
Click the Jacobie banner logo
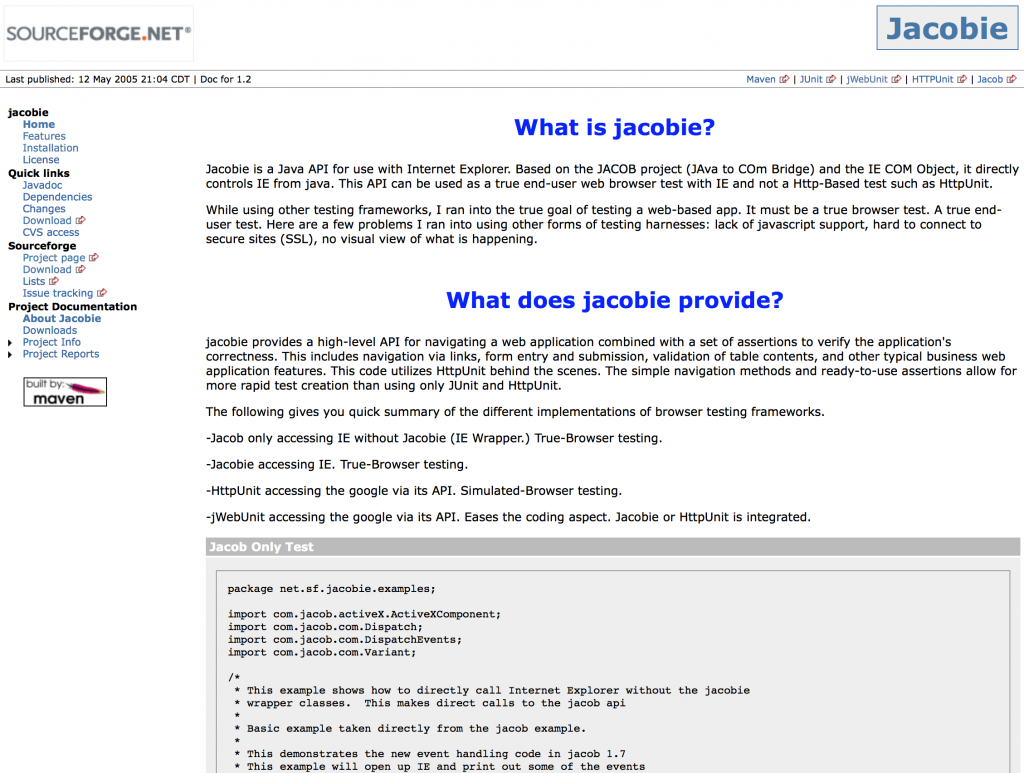pyautogui.click(x=947, y=28)
